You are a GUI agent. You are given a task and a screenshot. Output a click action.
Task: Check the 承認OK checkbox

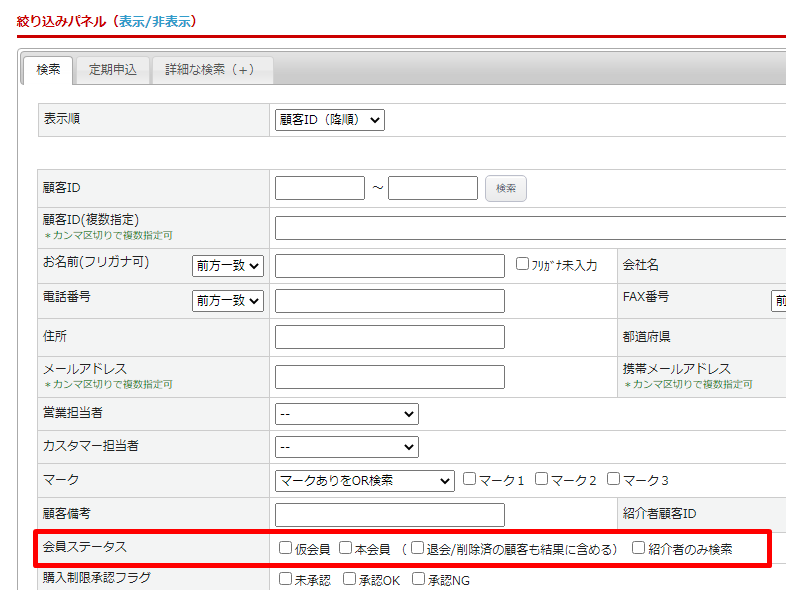349,579
